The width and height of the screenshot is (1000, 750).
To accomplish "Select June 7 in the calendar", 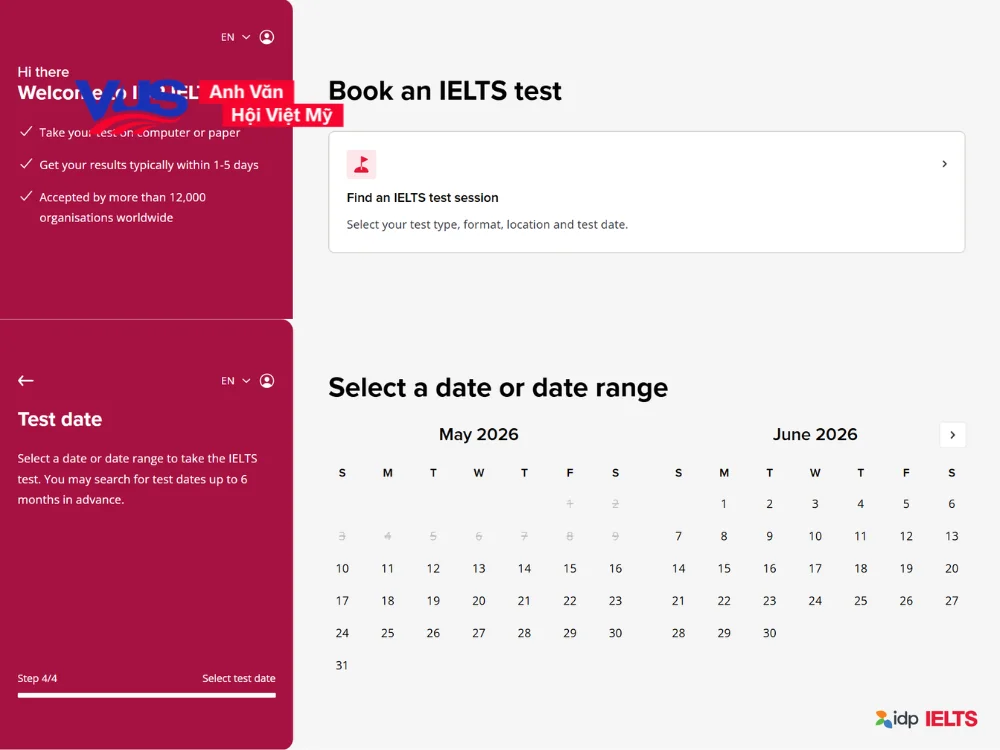I will [x=679, y=536].
